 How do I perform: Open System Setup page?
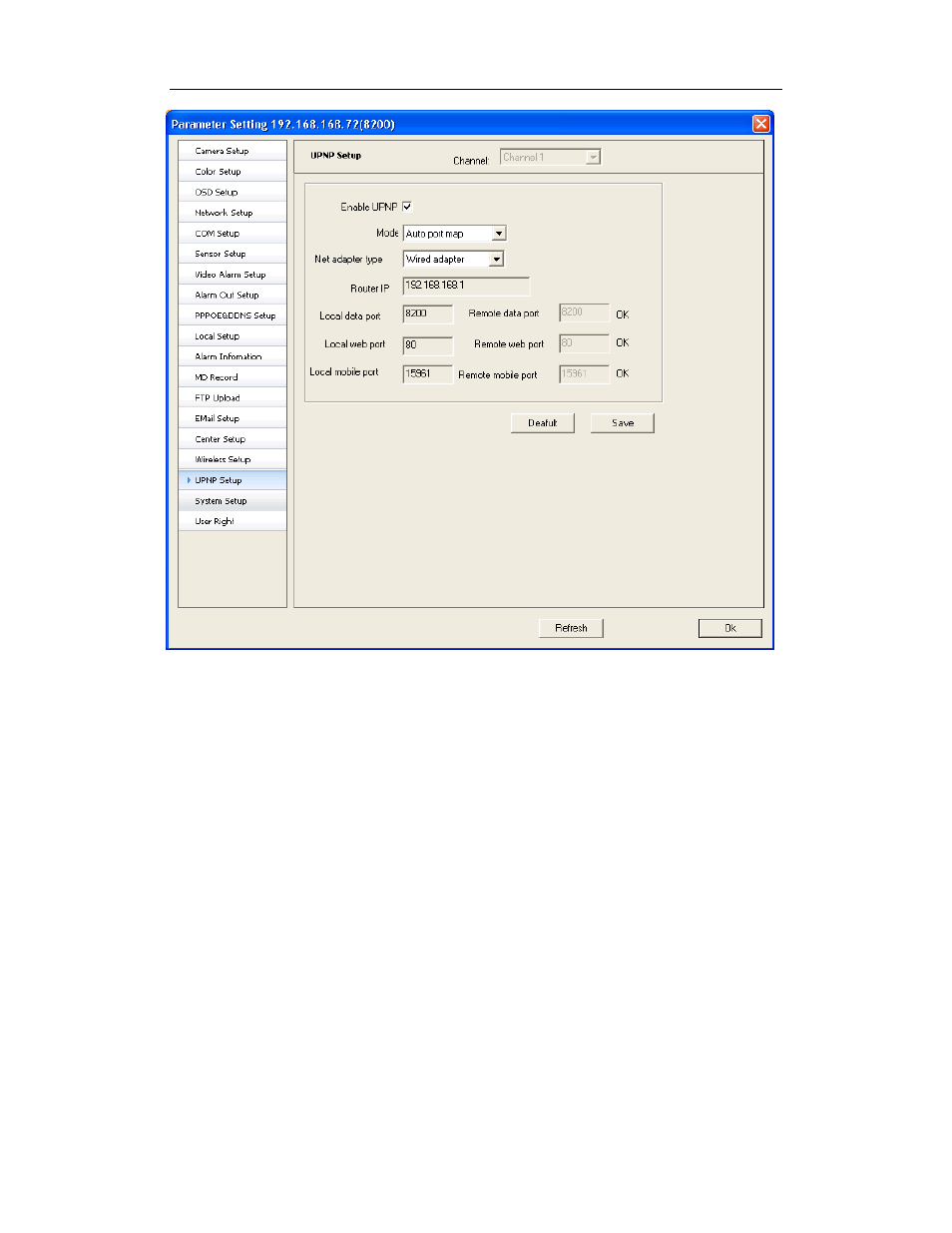233,501
